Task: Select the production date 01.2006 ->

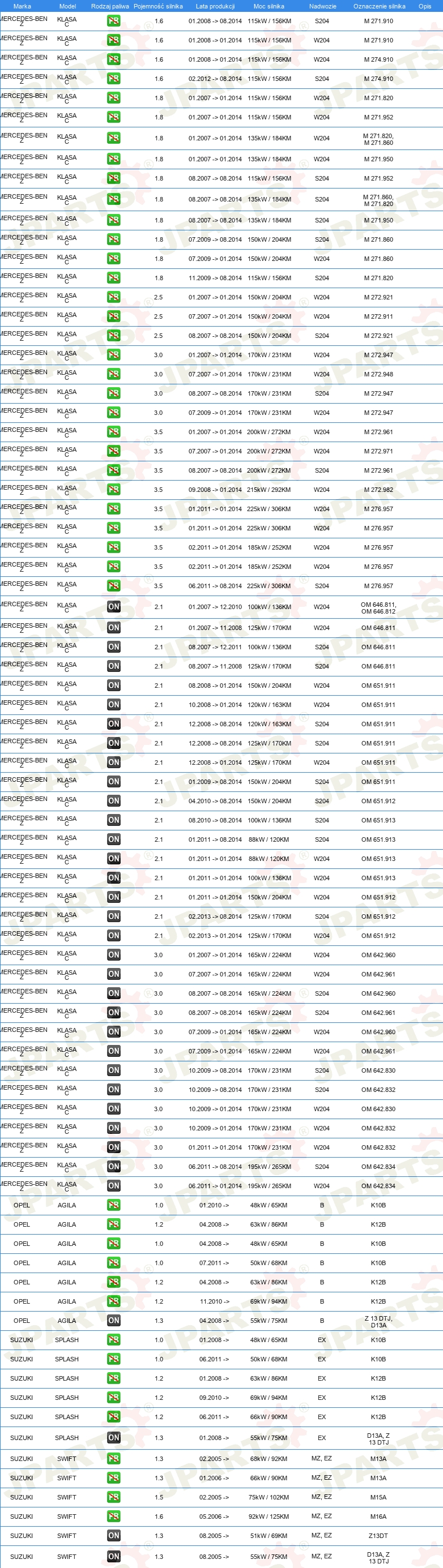Action: [214, 1478]
